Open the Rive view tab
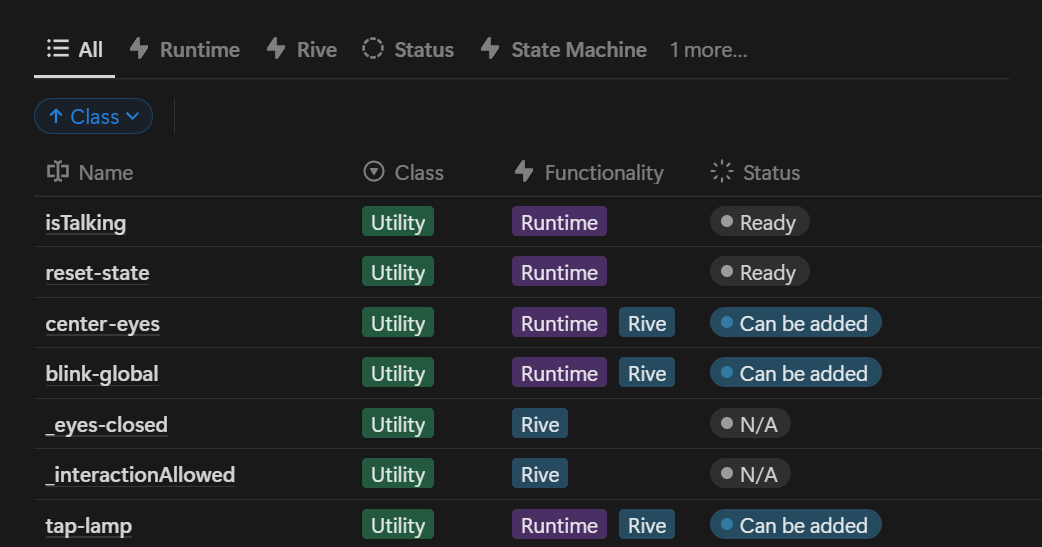 tap(302, 50)
